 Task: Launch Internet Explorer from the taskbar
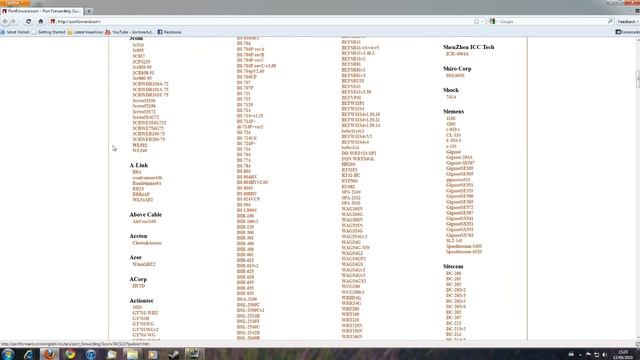coord(29,354)
